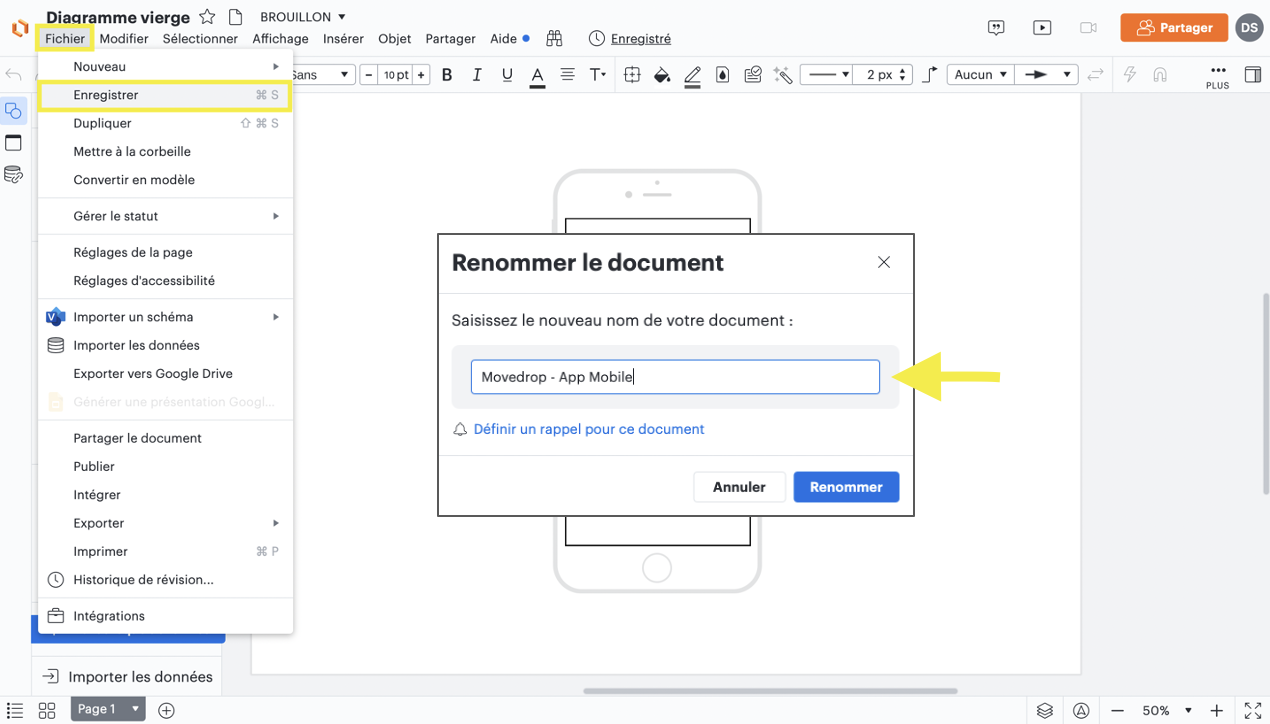
Task: Open the line style dropdown
Action: point(826,75)
